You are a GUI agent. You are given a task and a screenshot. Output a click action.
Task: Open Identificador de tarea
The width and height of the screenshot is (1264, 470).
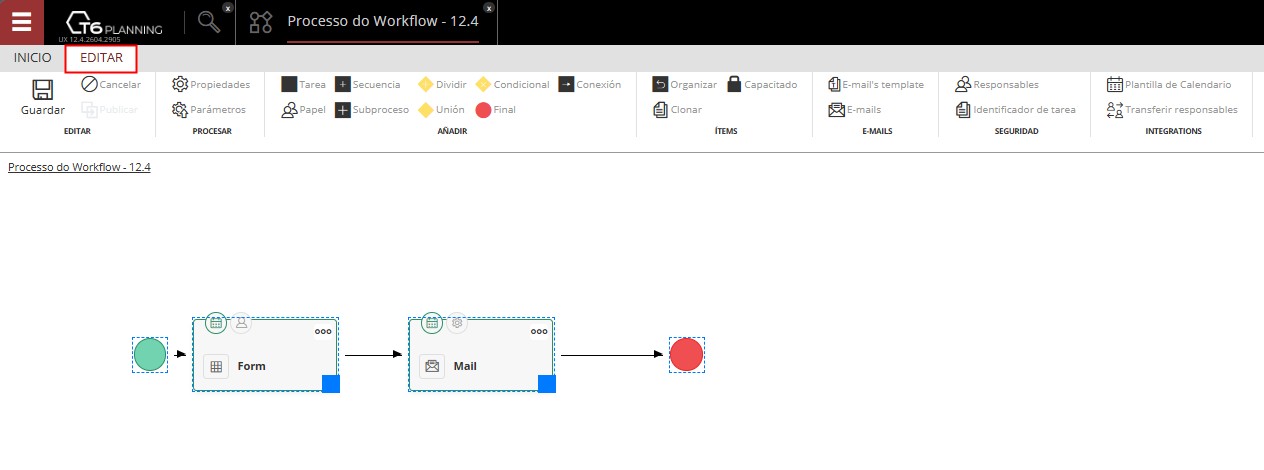pyautogui.click(x=1016, y=110)
